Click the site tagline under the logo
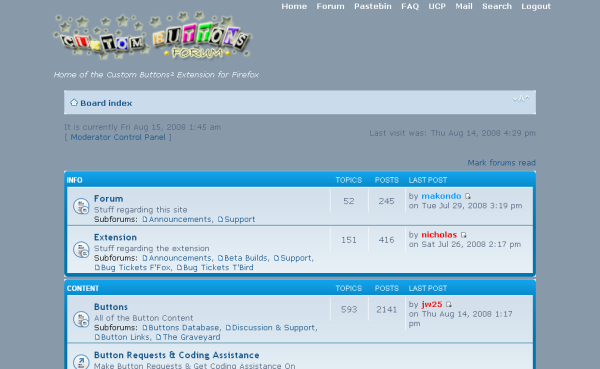The image size is (600, 369). tap(156, 75)
